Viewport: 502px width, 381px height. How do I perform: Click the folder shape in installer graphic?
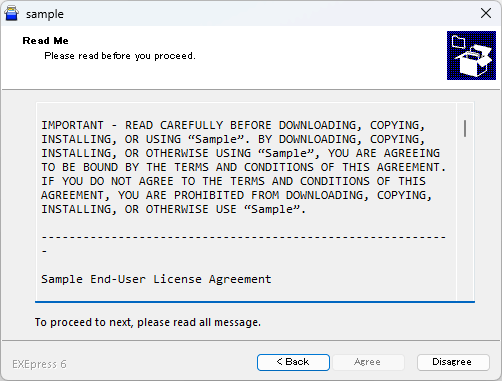[459, 42]
